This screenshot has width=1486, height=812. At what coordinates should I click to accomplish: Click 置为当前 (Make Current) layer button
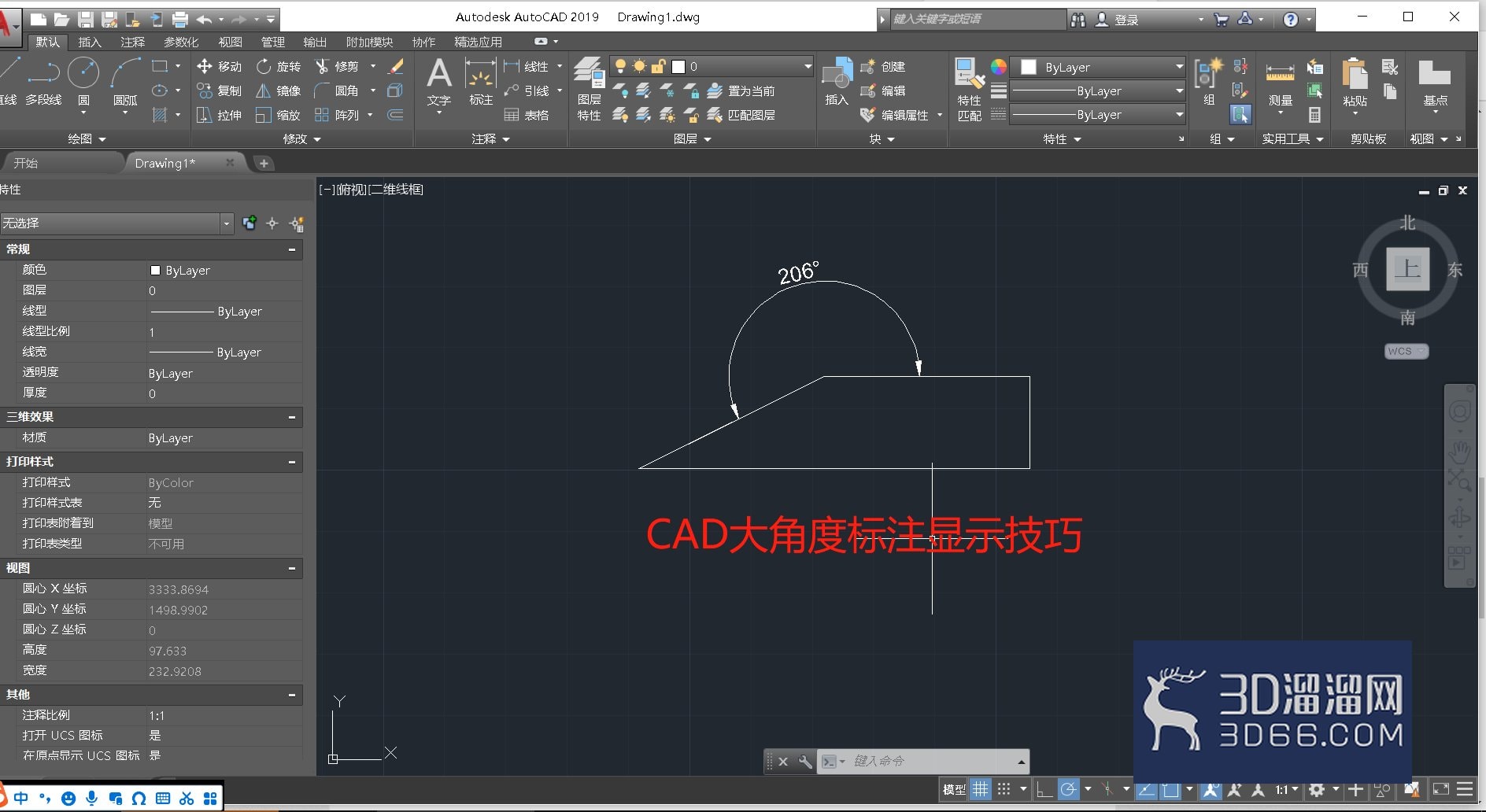(x=741, y=90)
